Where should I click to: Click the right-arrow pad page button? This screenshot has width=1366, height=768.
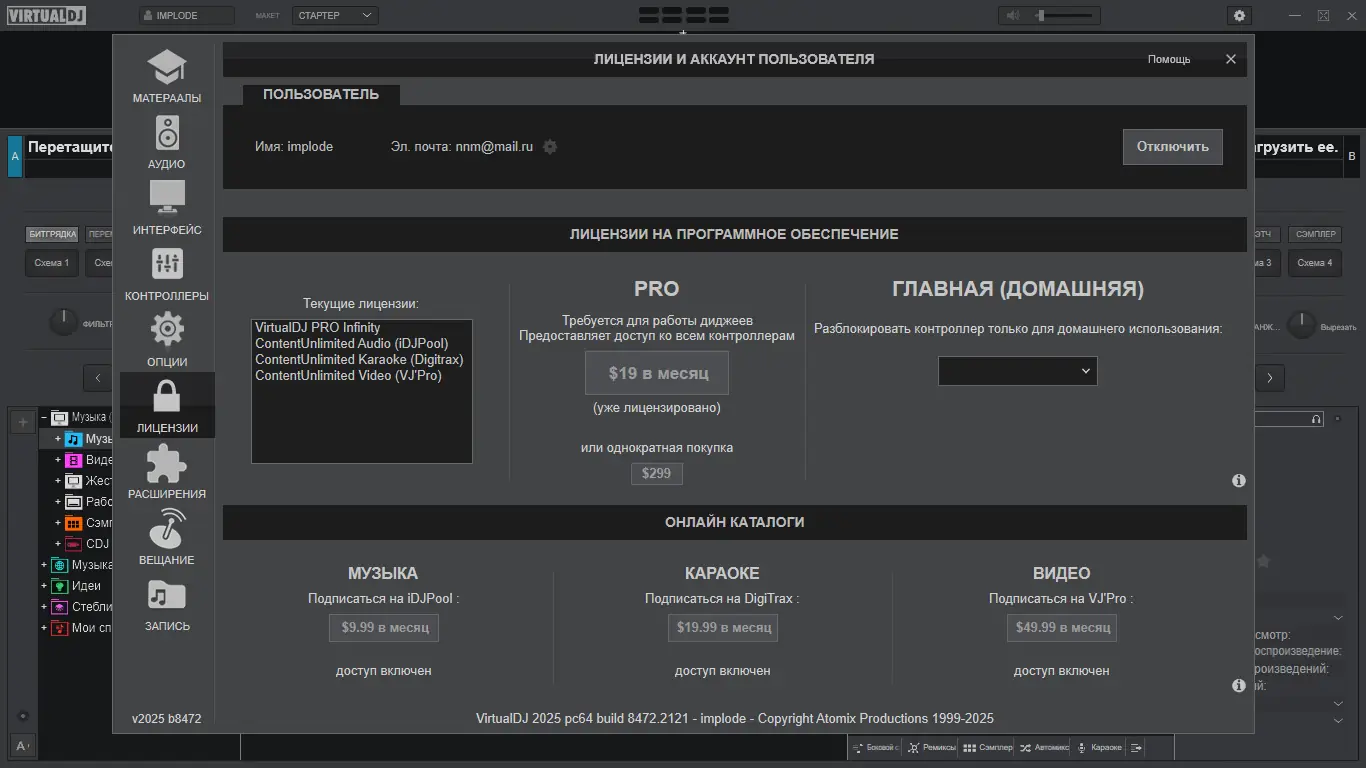[x=1269, y=378]
